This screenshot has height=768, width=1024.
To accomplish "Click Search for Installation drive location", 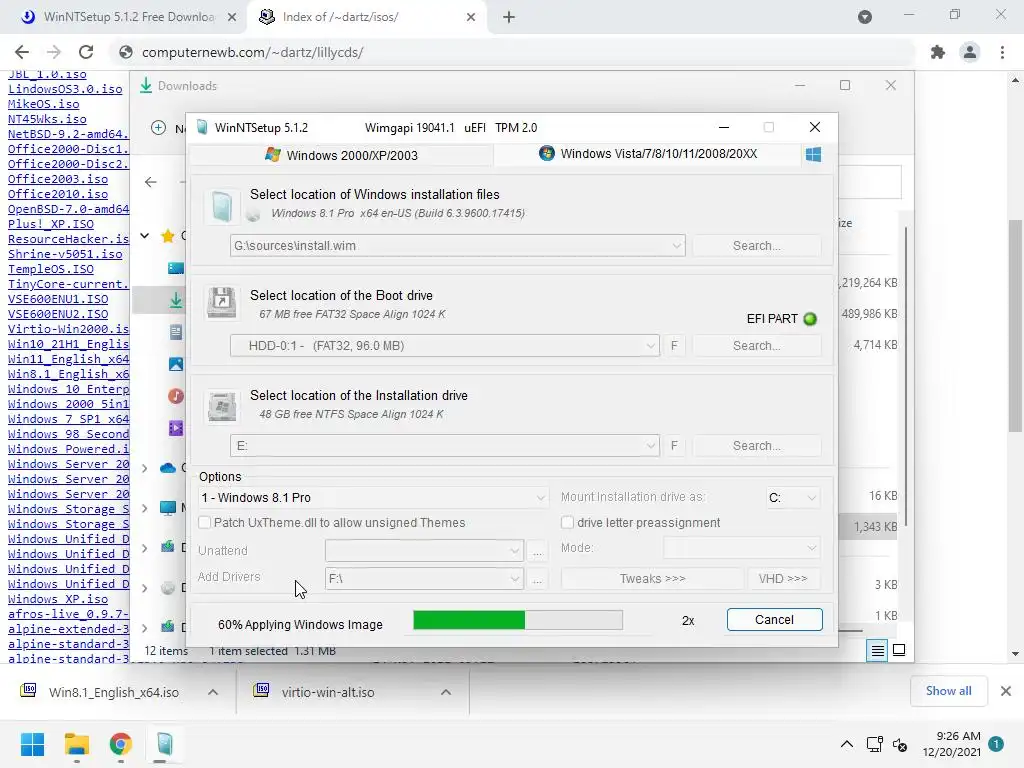I will (x=756, y=445).
